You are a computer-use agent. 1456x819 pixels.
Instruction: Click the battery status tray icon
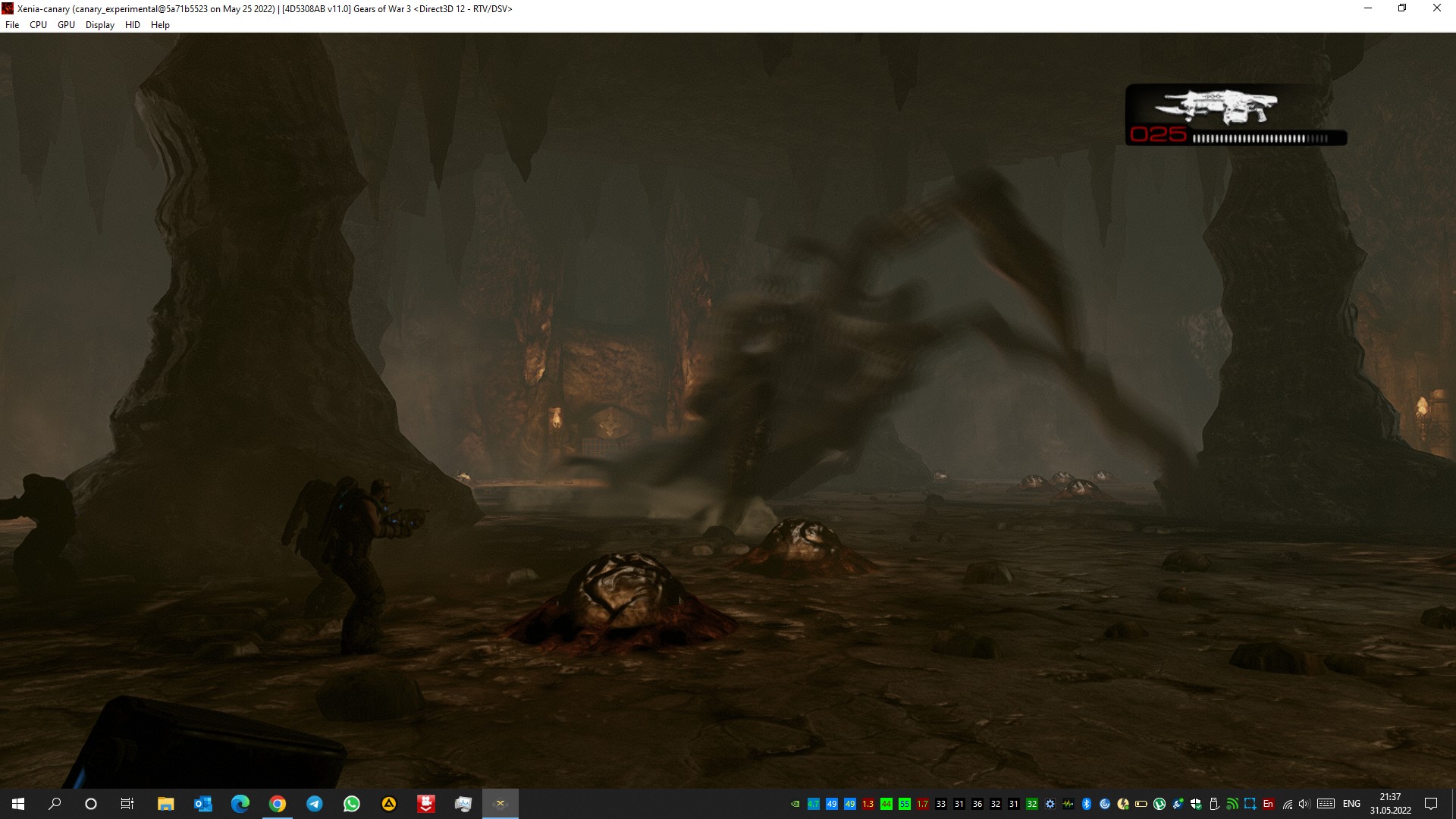1141,804
